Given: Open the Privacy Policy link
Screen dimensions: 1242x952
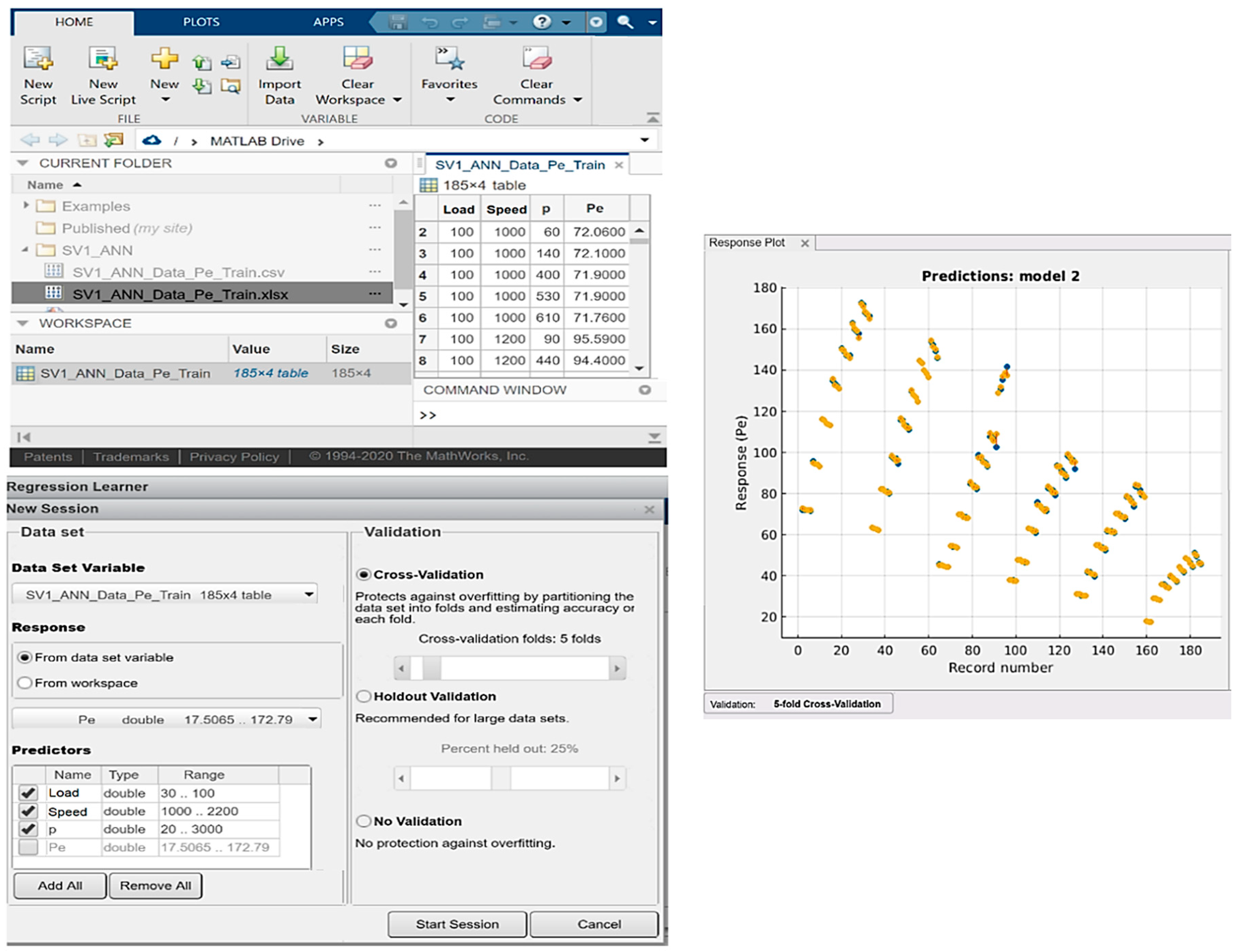Looking at the screenshot, I should click(234, 457).
